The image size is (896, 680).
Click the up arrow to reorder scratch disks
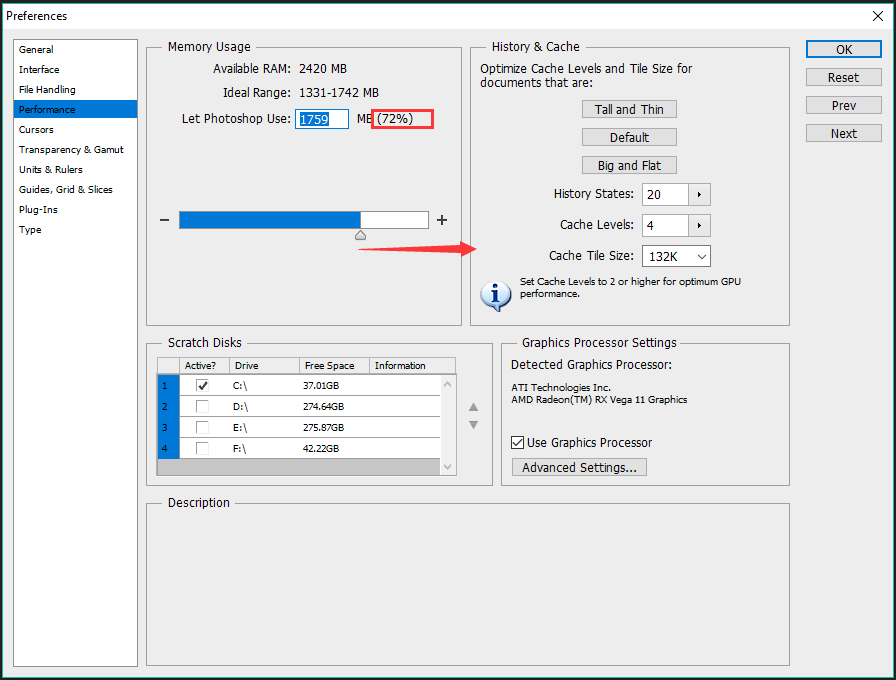pyautogui.click(x=473, y=406)
